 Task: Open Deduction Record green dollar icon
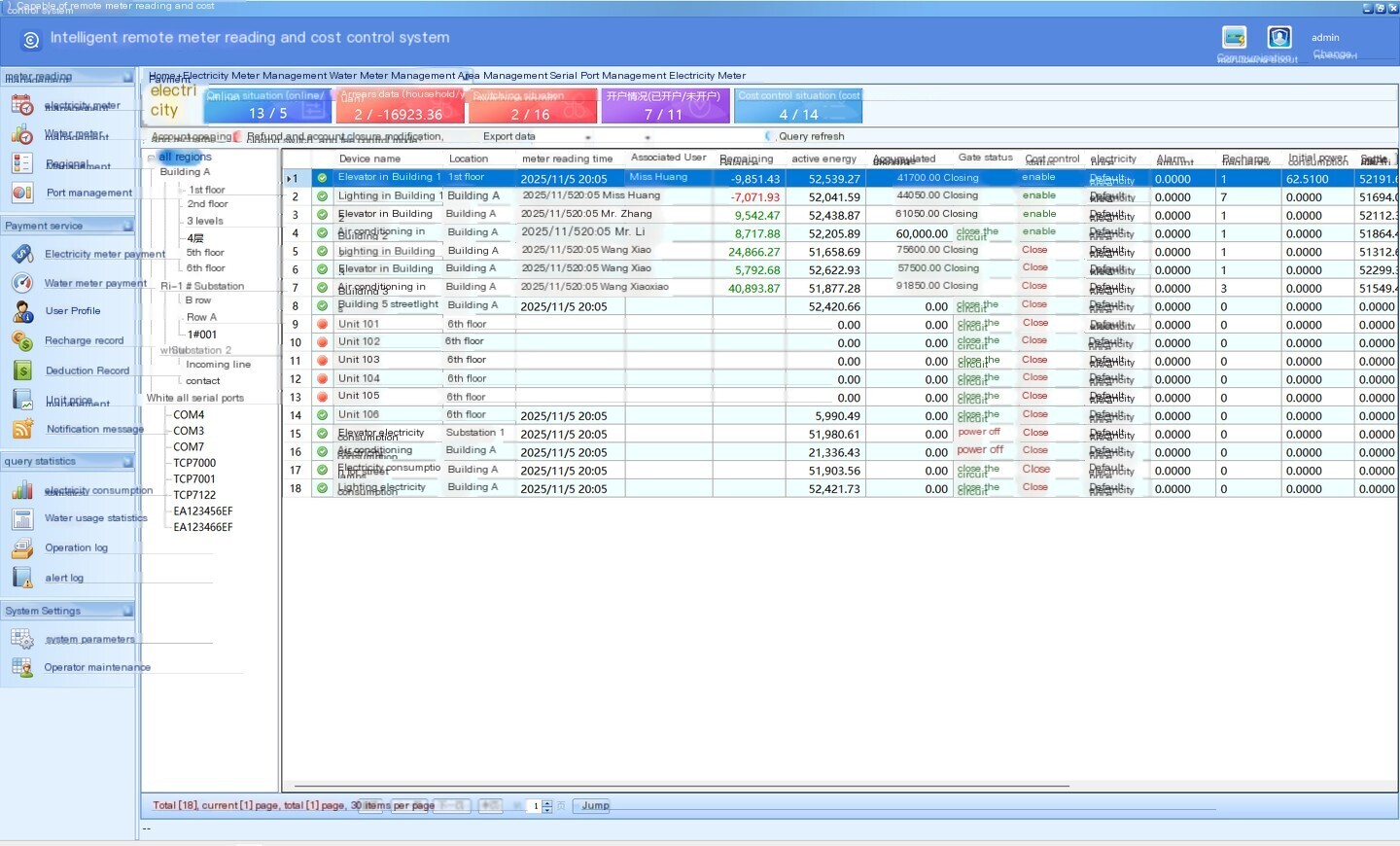click(x=21, y=370)
